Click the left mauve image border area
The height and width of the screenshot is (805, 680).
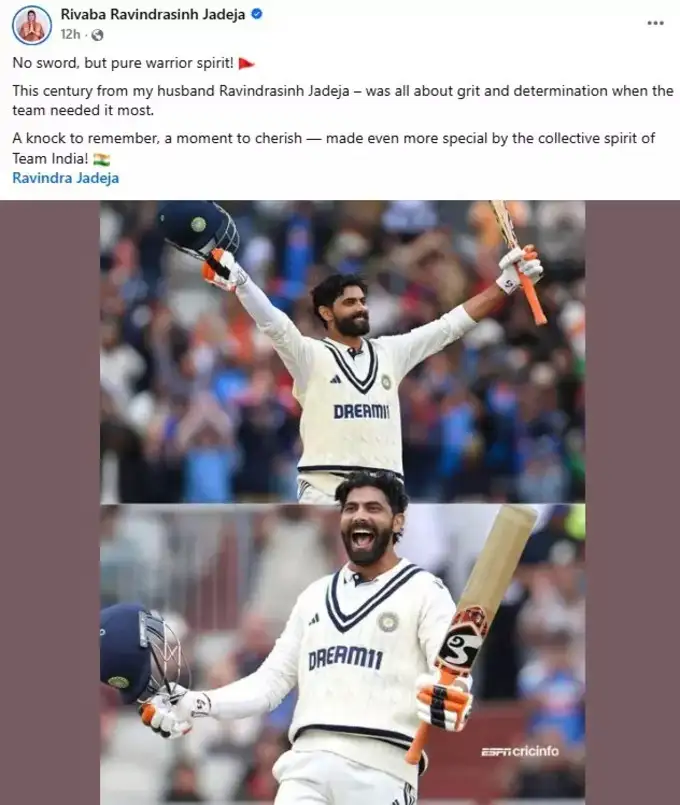(x=50, y=503)
